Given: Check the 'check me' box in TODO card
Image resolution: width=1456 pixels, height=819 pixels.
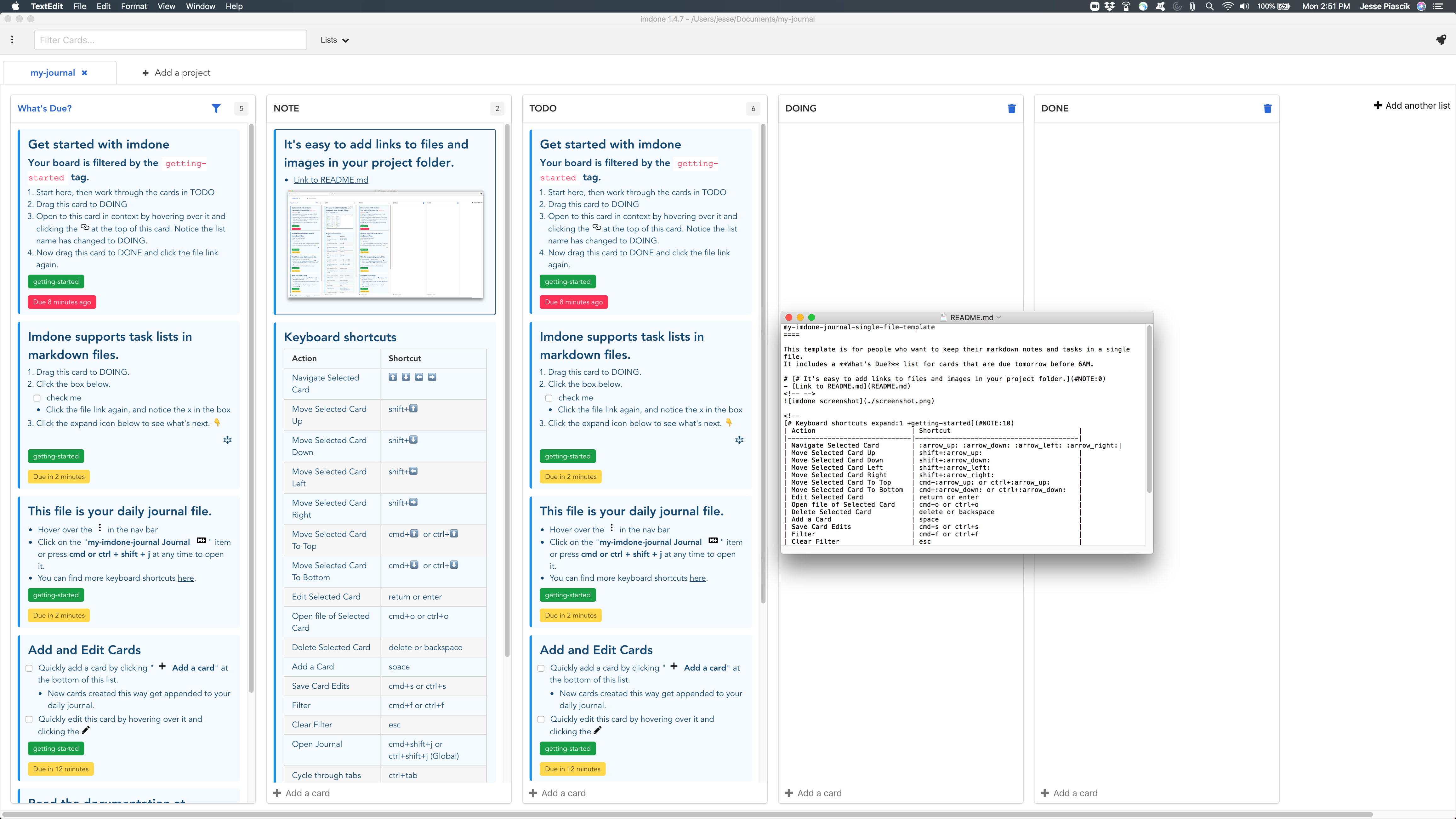Looking at the screenshot, I should coord(548,398).
